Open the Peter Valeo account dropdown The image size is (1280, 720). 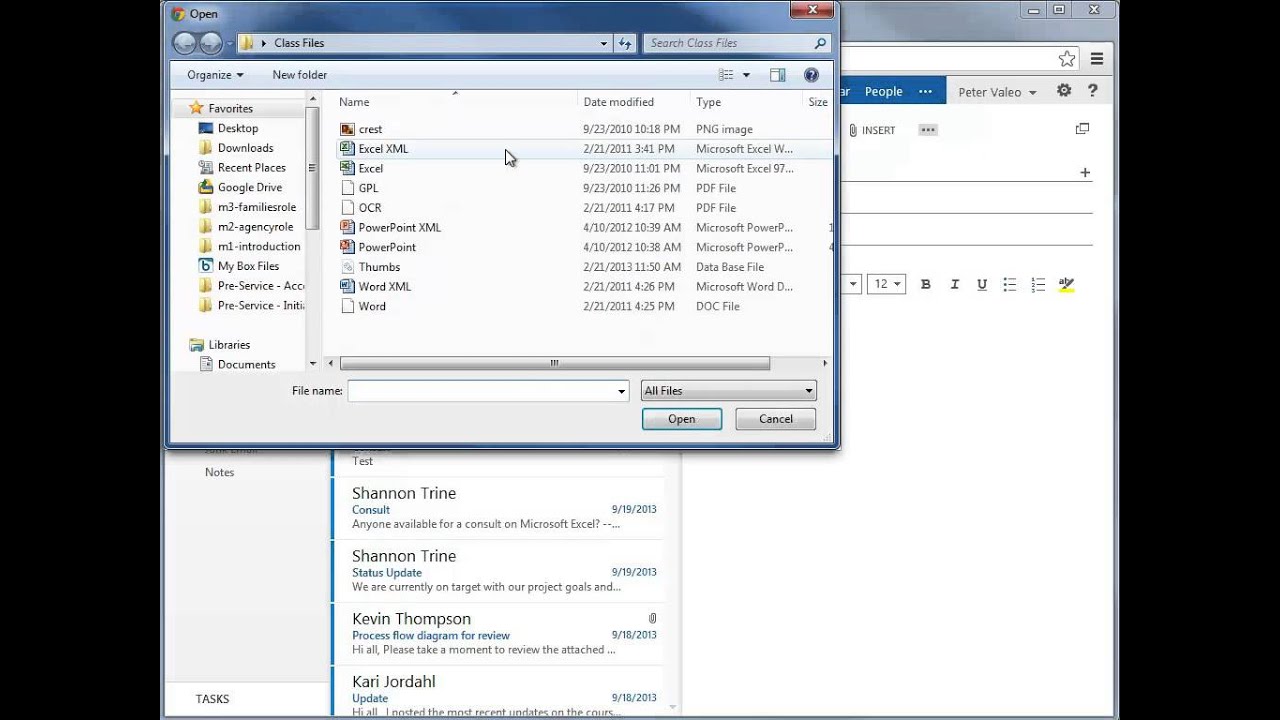coord(997,92)
